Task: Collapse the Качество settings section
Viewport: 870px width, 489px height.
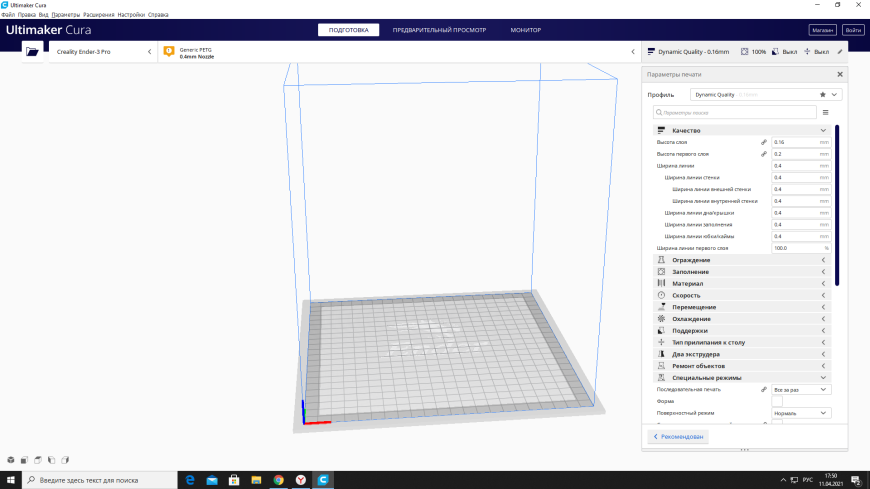Action: (742, 130)
